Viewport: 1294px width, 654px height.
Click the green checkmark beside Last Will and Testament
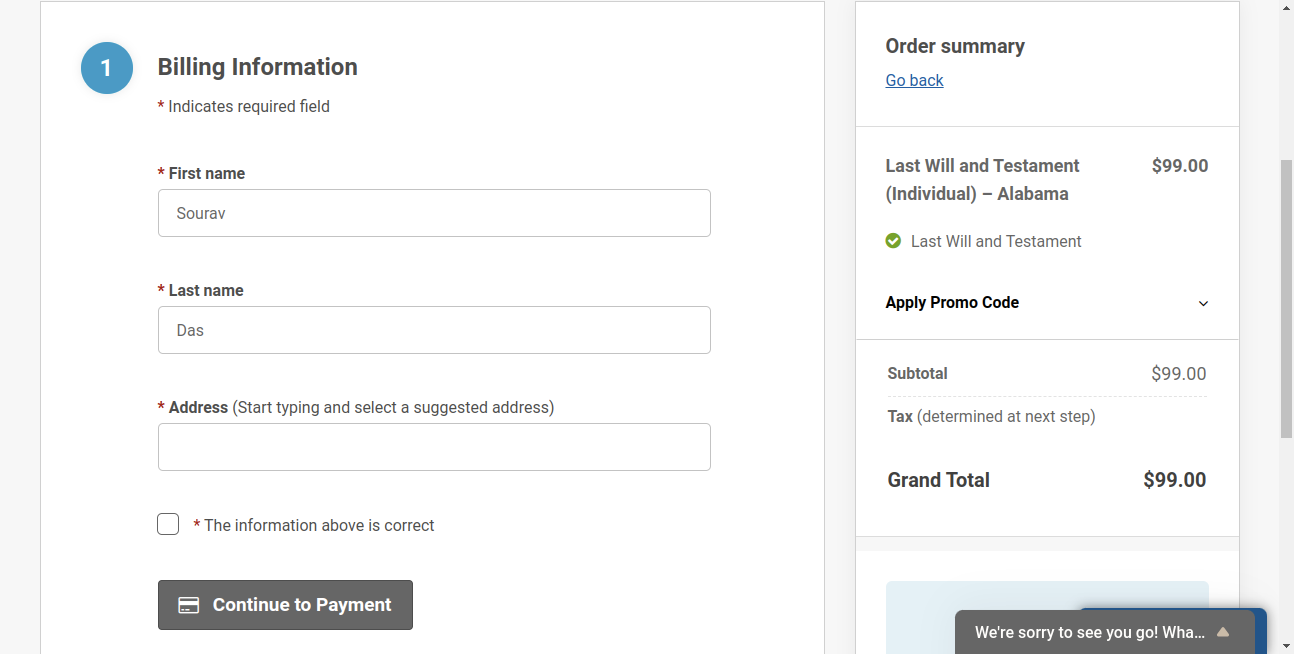893,241
